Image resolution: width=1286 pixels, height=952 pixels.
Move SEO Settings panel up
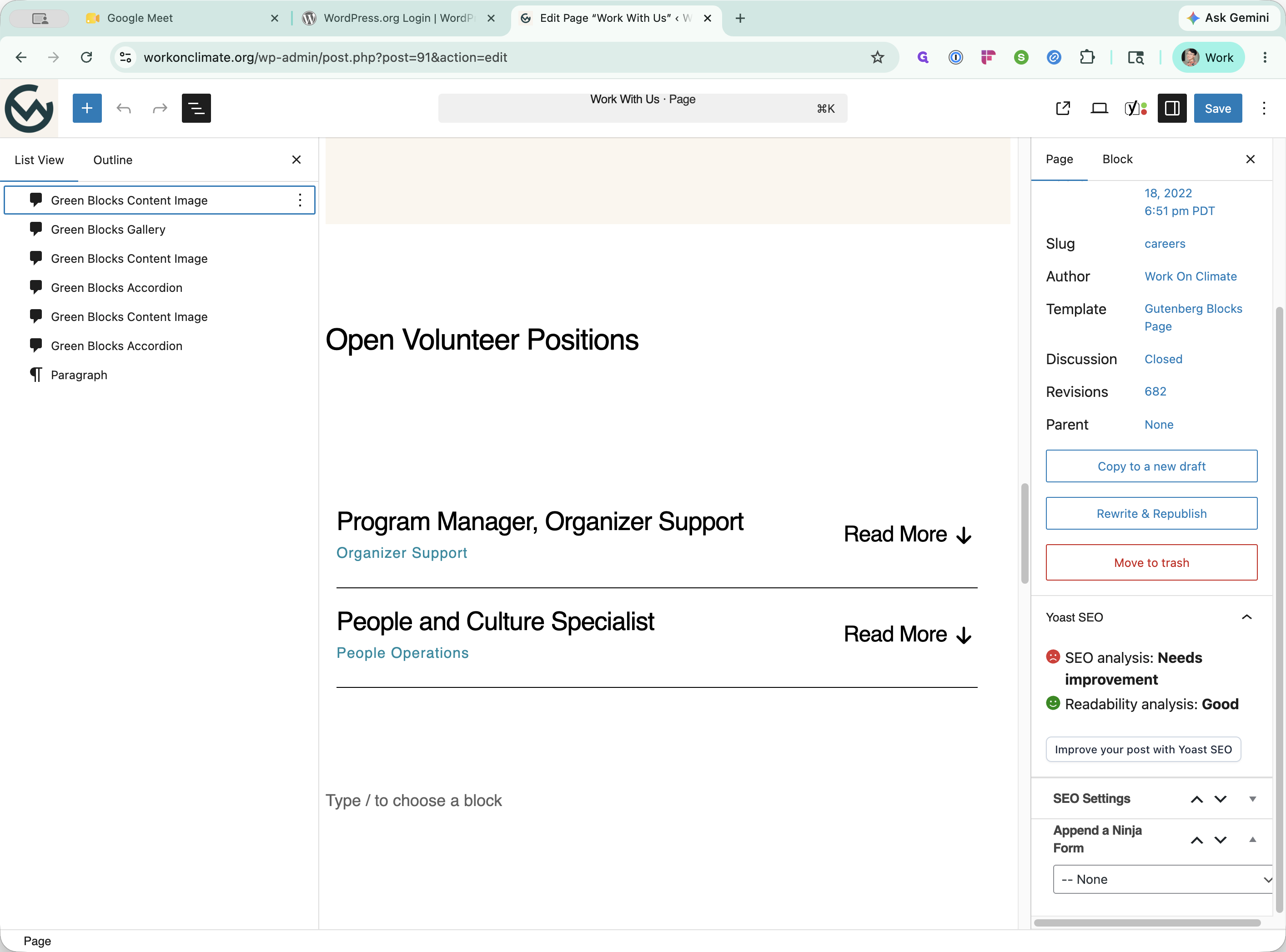tap(1197, 799)
